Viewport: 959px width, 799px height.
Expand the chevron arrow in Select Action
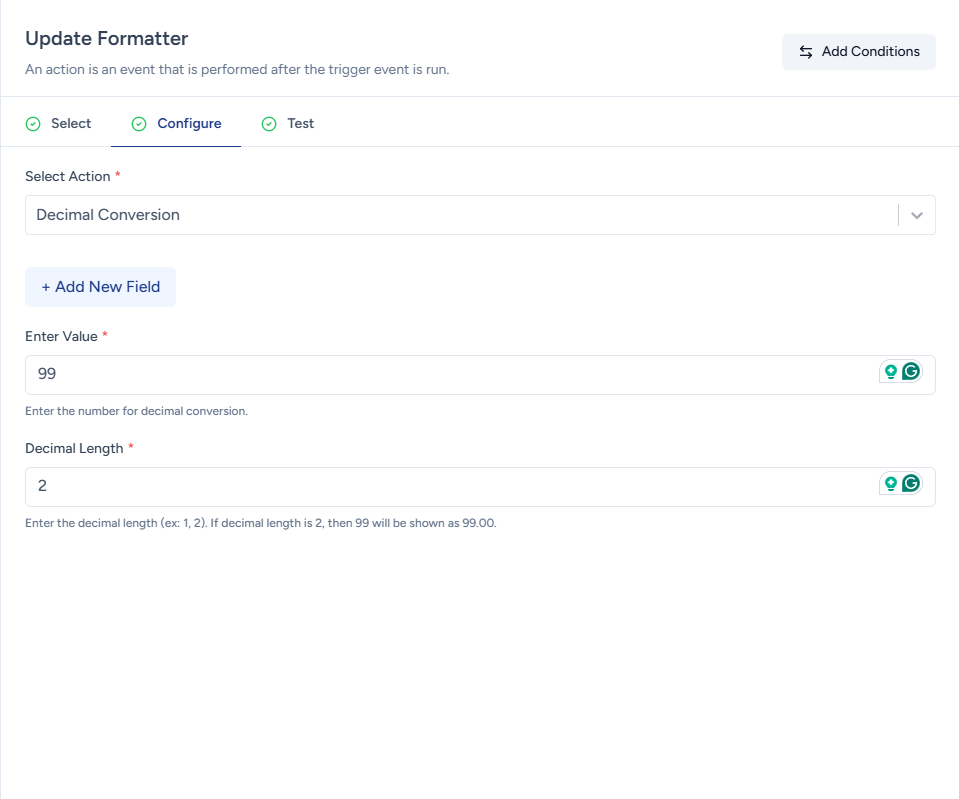(x=917, y=215)
